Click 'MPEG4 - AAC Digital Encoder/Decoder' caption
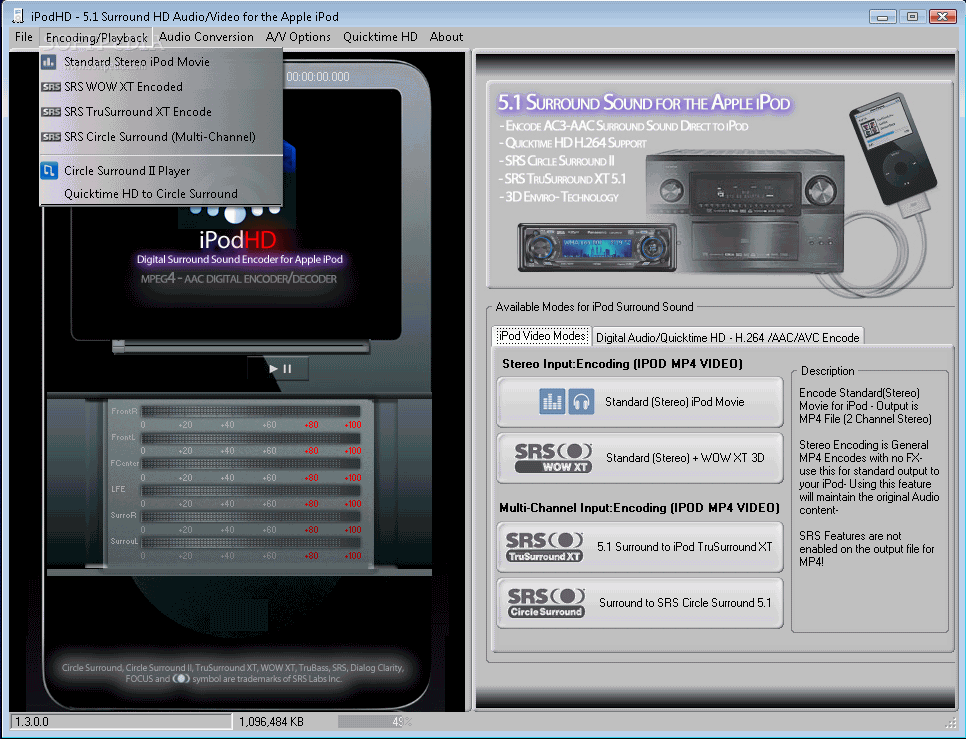 click(239, 279)
